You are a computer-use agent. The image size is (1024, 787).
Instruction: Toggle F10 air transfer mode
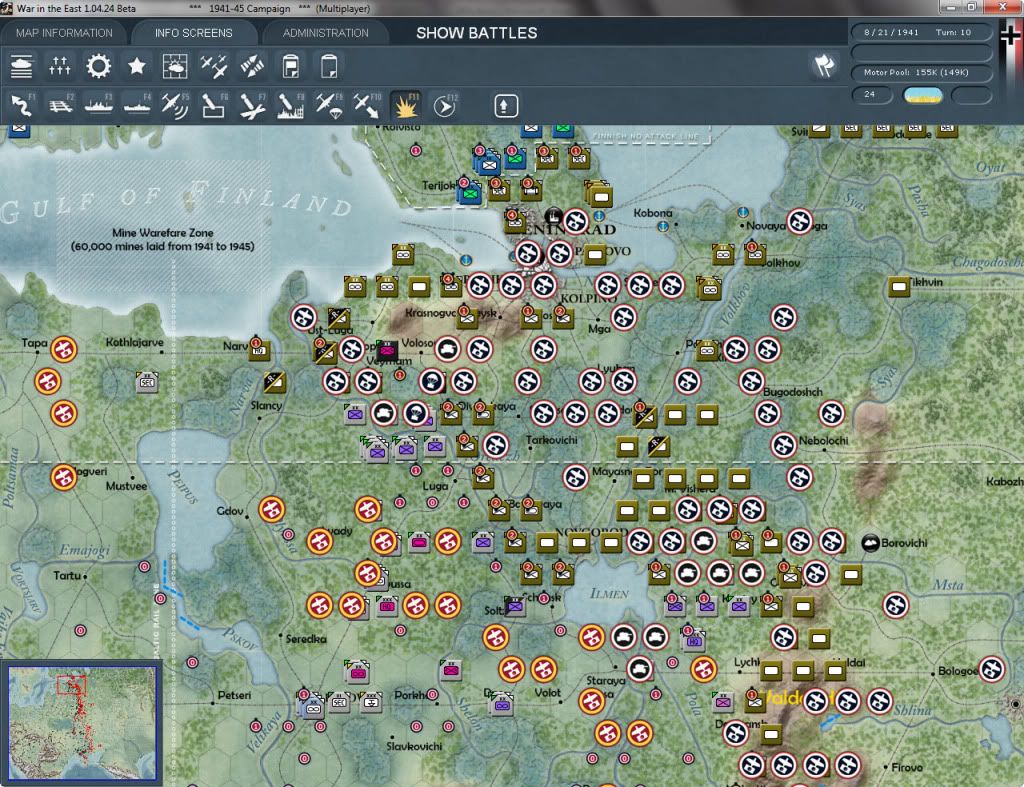(x=368, y=106)
